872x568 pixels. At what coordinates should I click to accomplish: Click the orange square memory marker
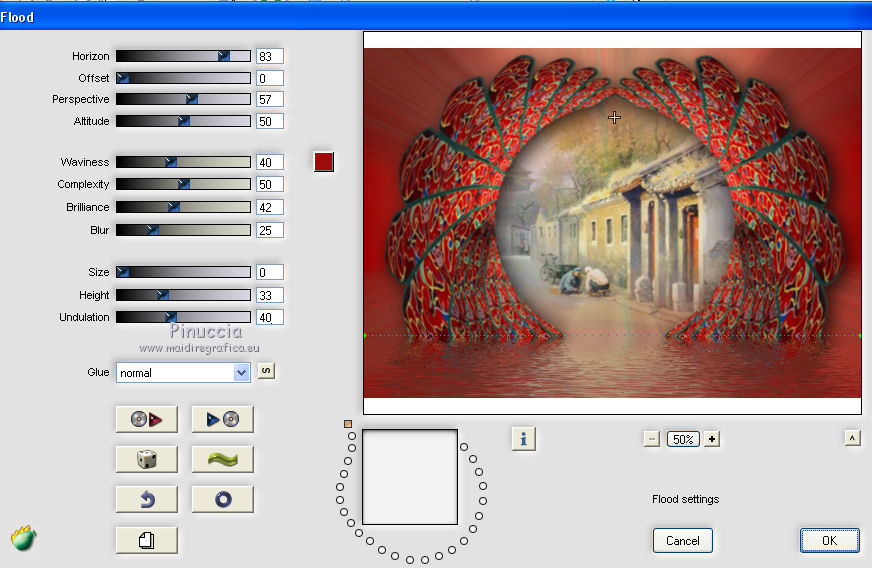pos(348,424)
